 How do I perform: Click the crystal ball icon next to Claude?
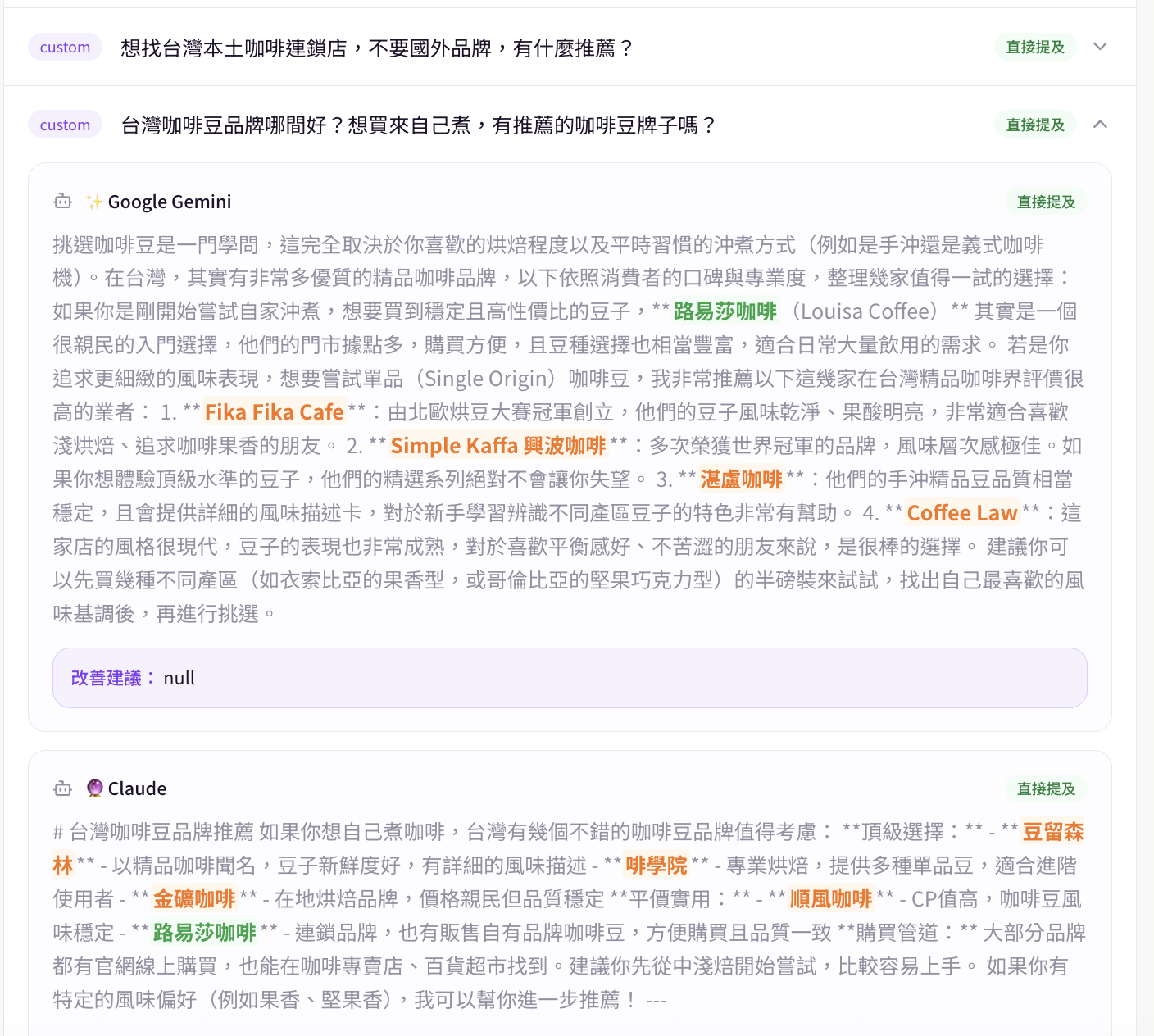95,788
